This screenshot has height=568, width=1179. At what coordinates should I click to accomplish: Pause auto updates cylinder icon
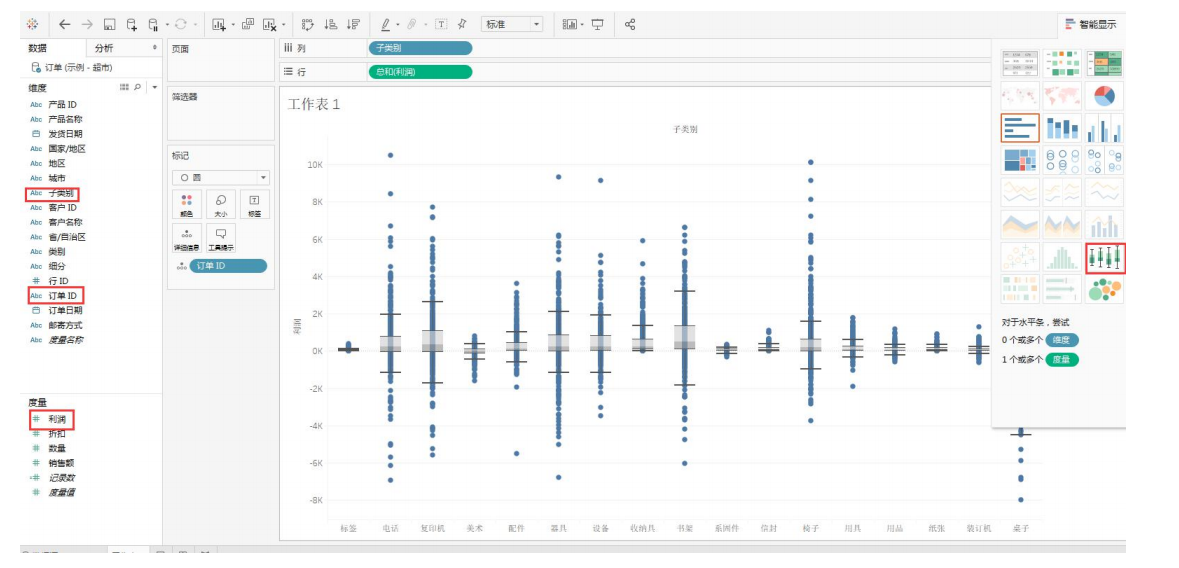[153, 24]
